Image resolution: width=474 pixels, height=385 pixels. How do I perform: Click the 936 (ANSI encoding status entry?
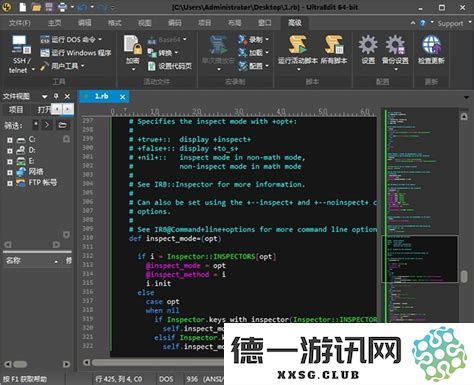click(204, 379)
